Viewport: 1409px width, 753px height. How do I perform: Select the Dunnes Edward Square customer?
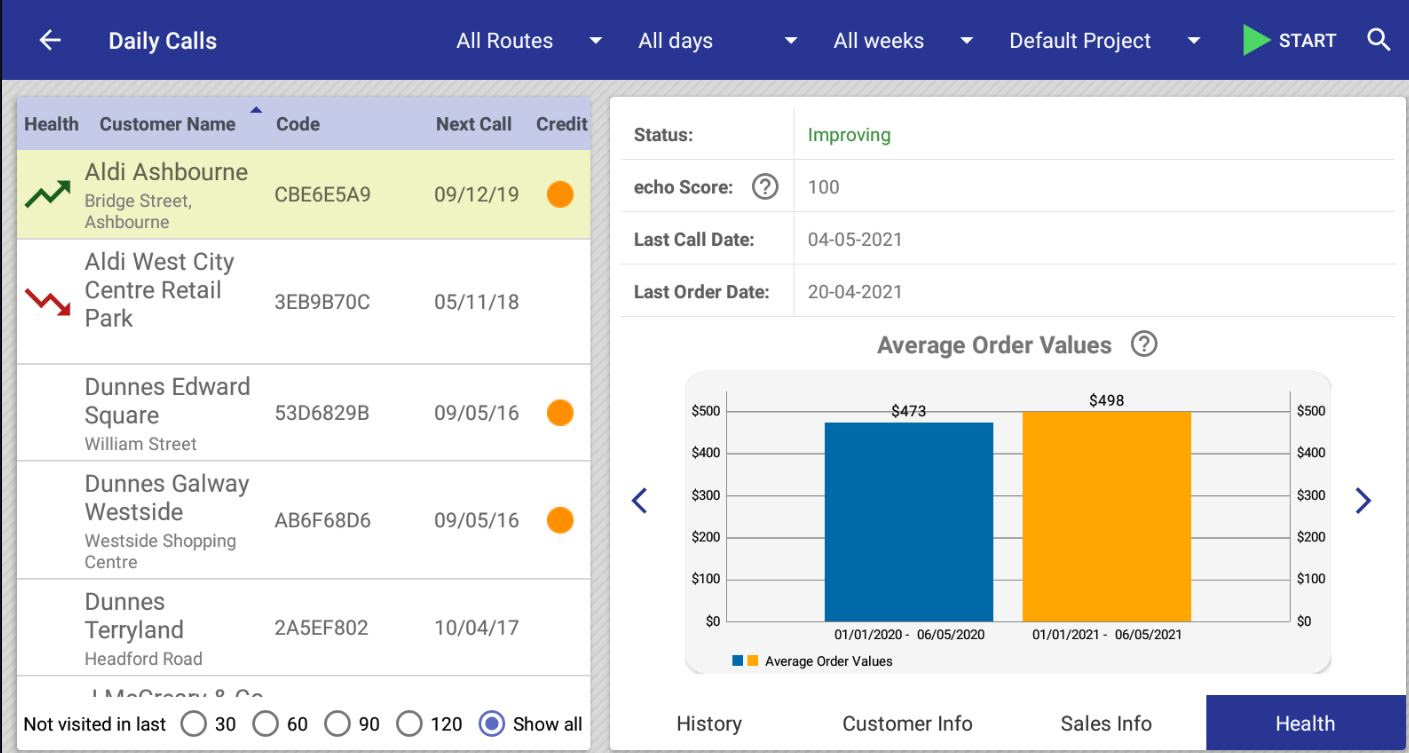point(305,412)
